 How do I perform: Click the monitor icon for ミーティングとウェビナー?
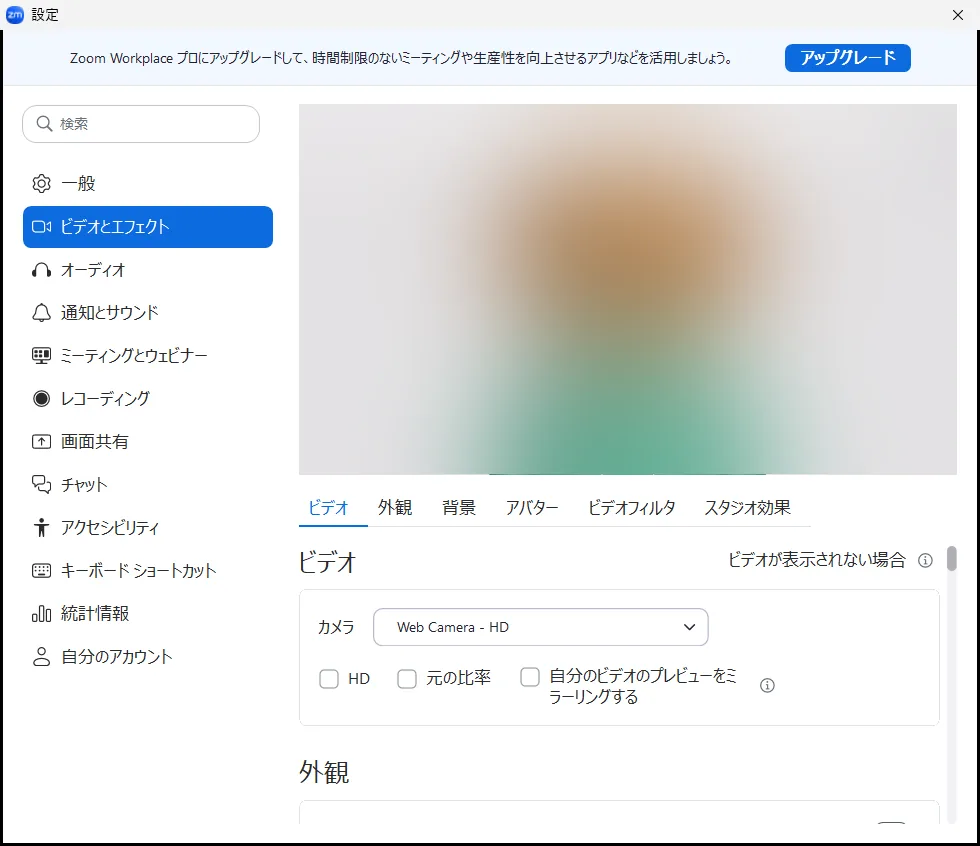(x=41, y=356)
